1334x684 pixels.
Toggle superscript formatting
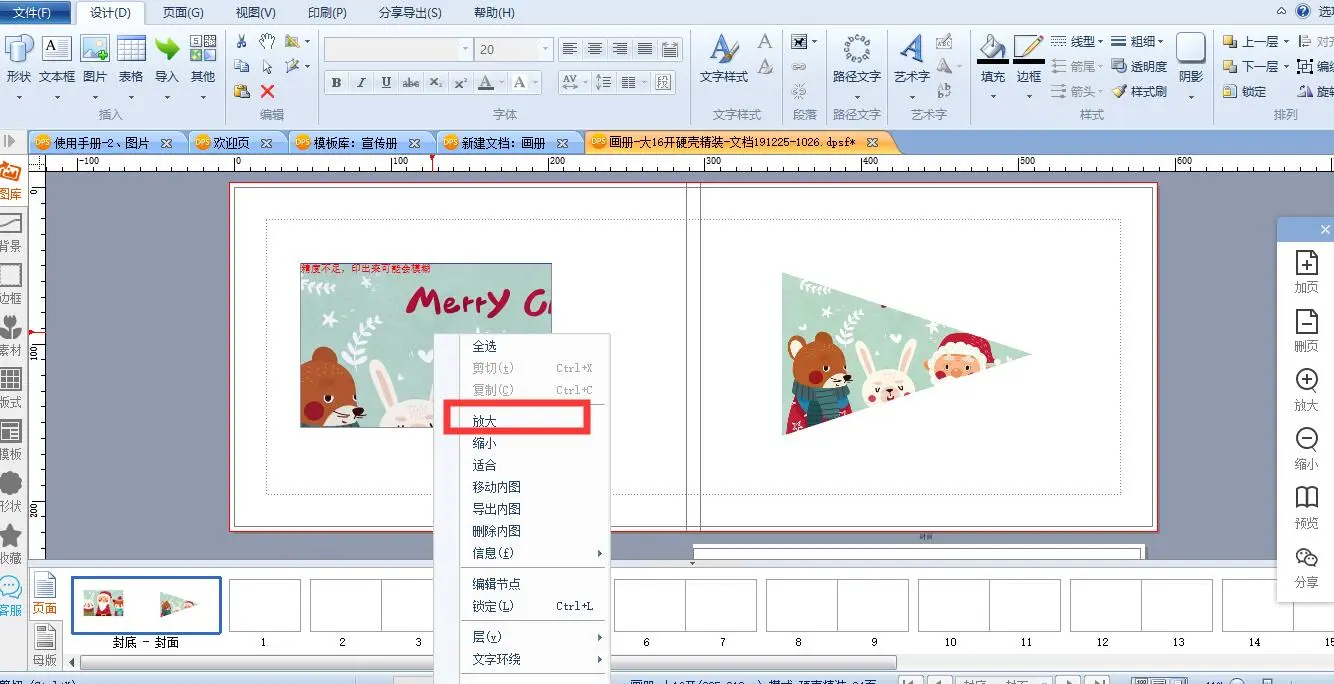click(460, 83)
